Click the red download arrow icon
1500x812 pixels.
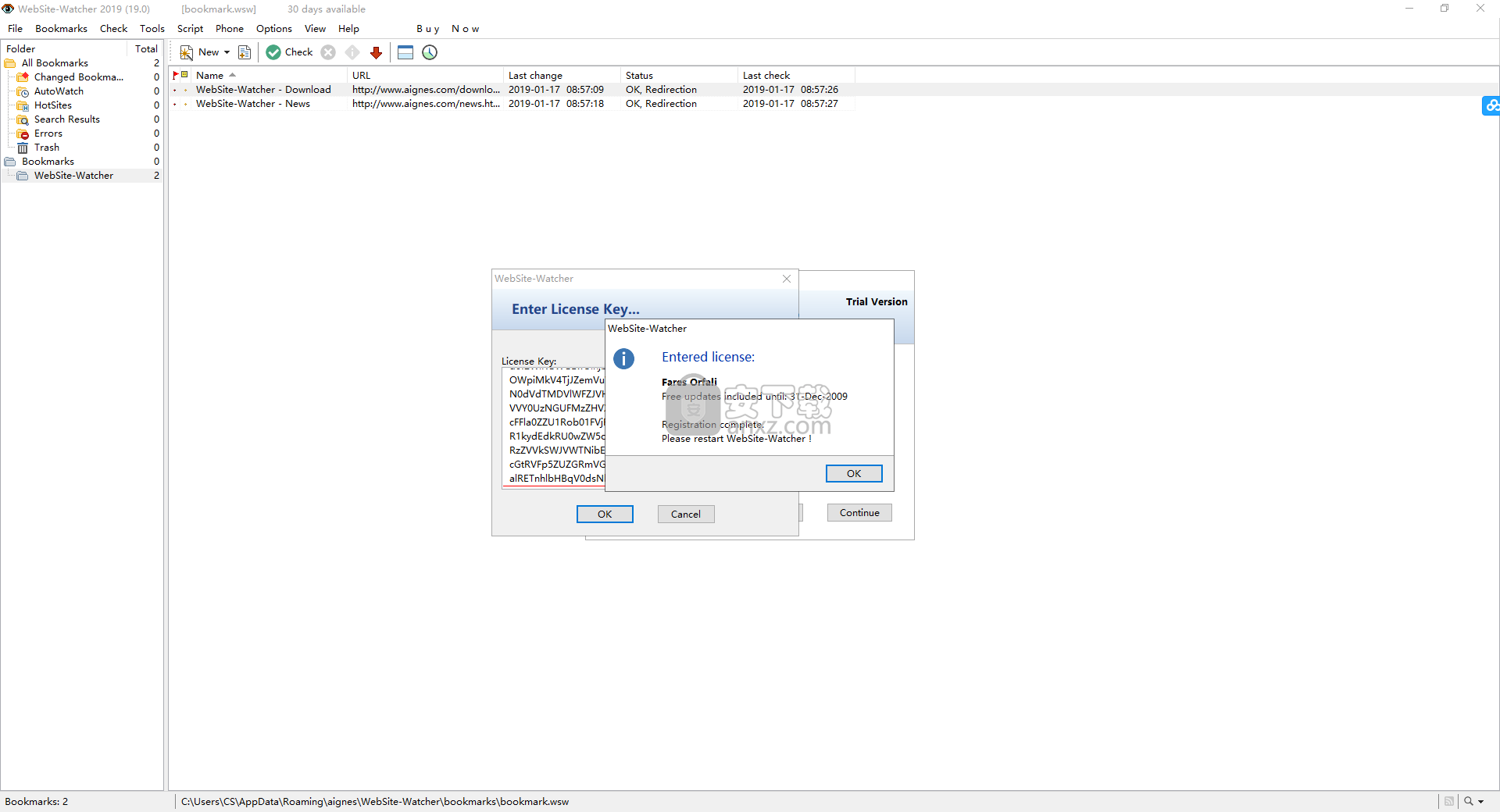click(376, 52)
